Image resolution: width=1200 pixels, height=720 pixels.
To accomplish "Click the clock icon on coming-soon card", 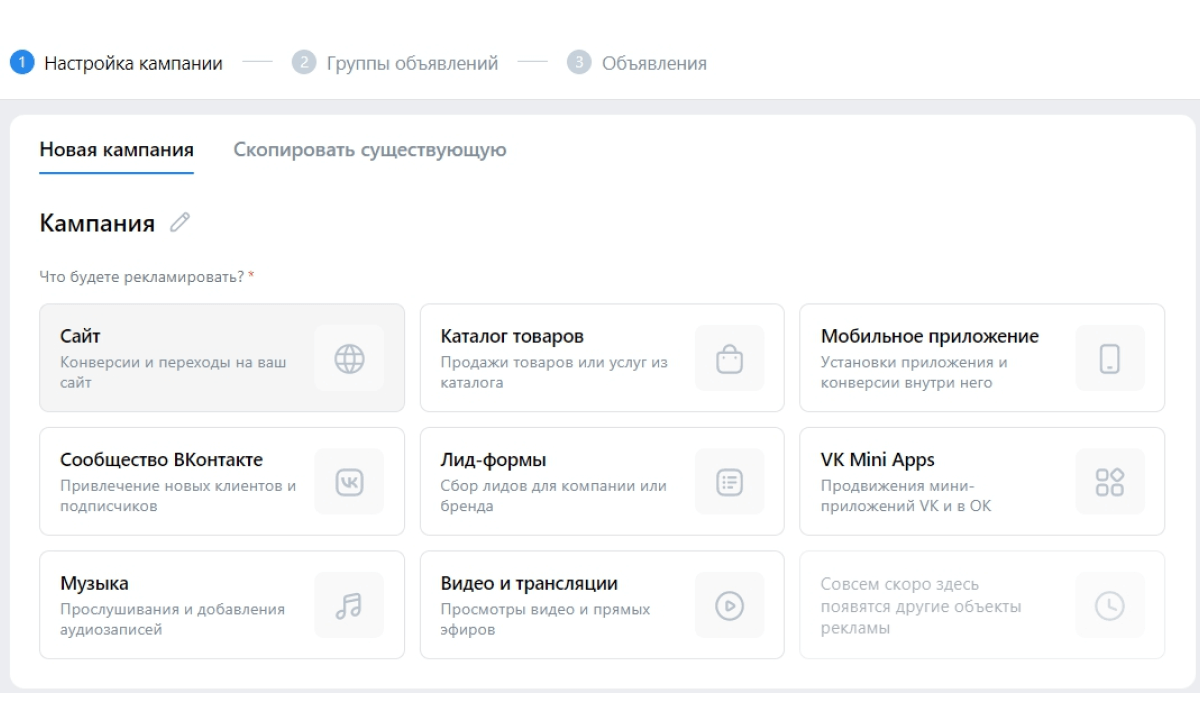I will coord(1110,605).
